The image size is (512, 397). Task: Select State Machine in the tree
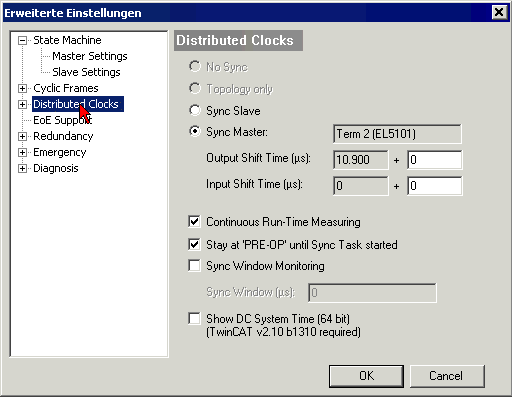coord(67,40)
